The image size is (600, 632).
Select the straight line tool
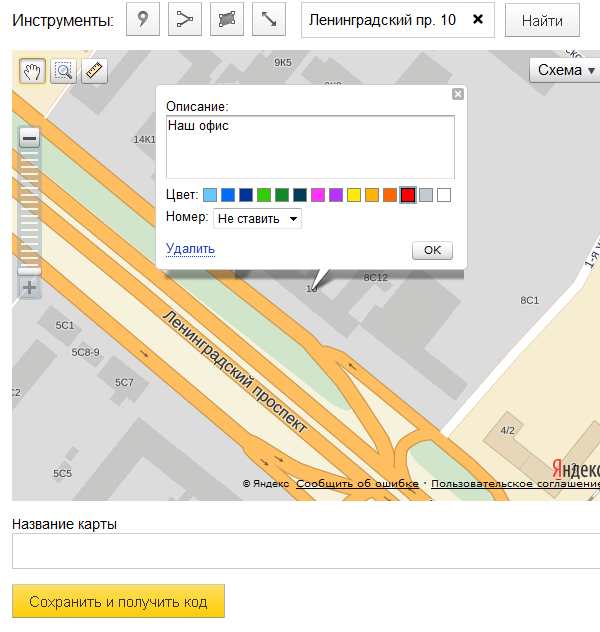[268, 19]
